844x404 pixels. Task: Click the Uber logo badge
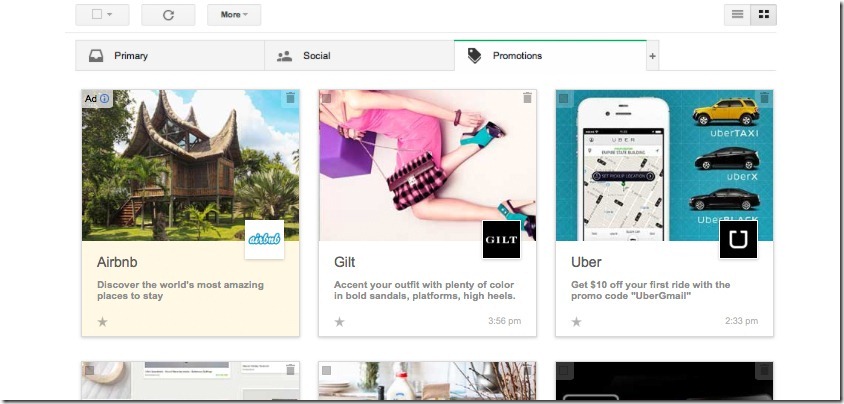738,239
